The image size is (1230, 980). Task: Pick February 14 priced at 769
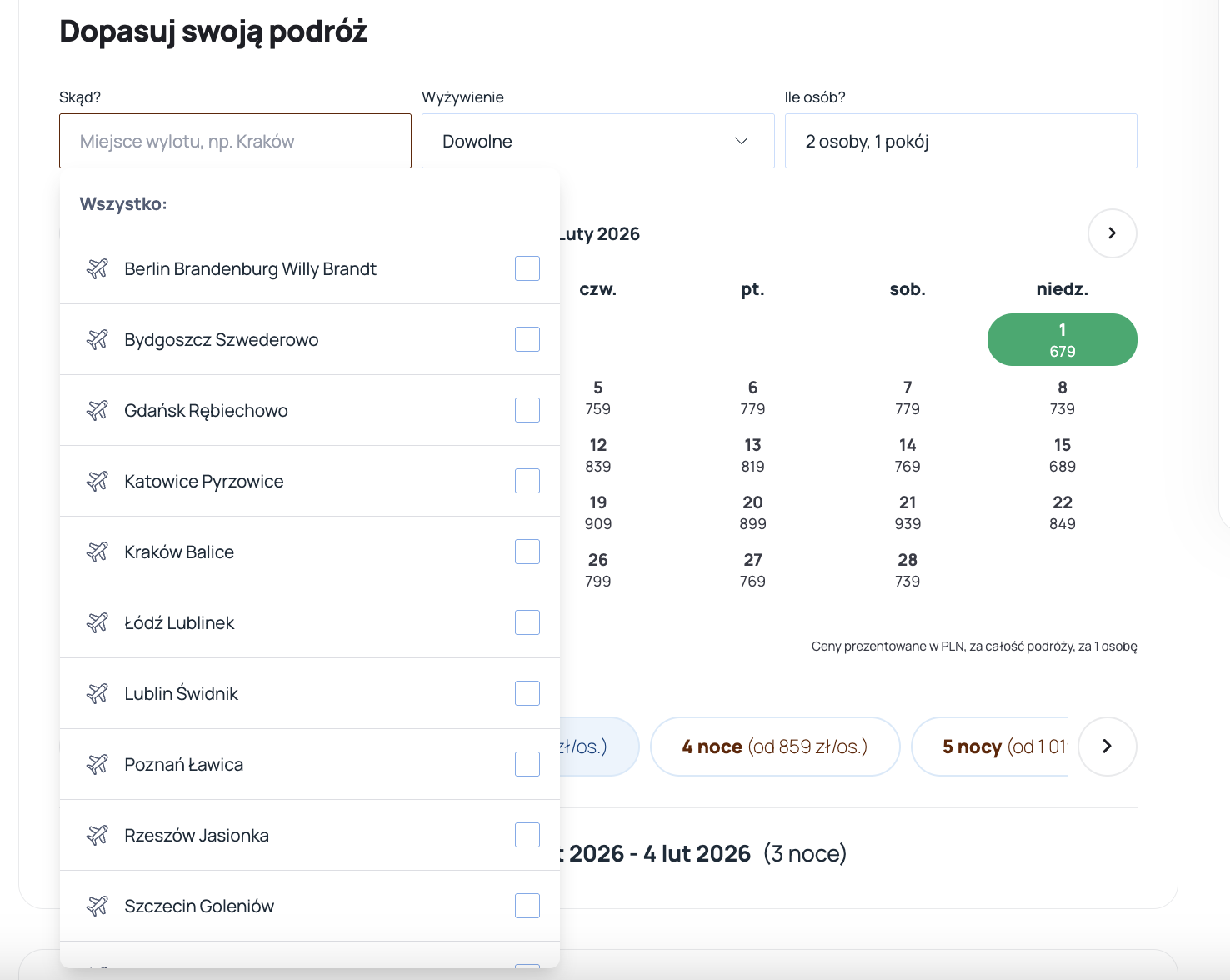(907, 455)
